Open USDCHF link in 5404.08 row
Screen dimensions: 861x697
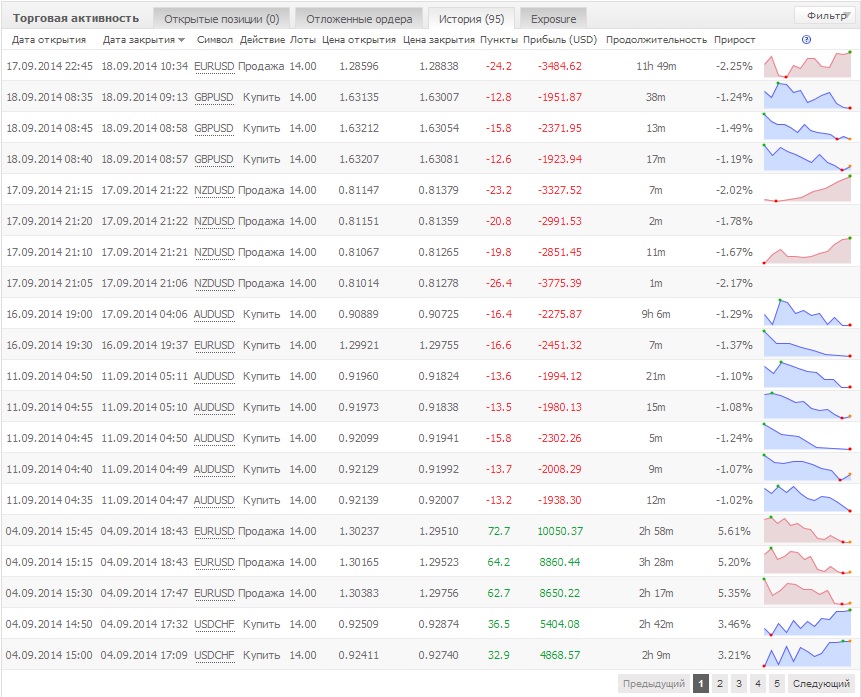click(214, 624)
